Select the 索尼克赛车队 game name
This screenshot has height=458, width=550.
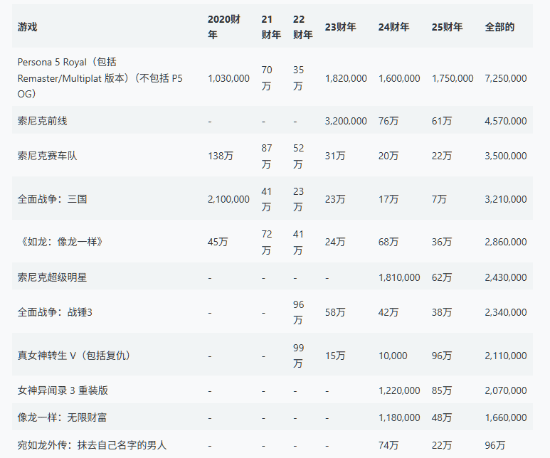pos(47,156)
